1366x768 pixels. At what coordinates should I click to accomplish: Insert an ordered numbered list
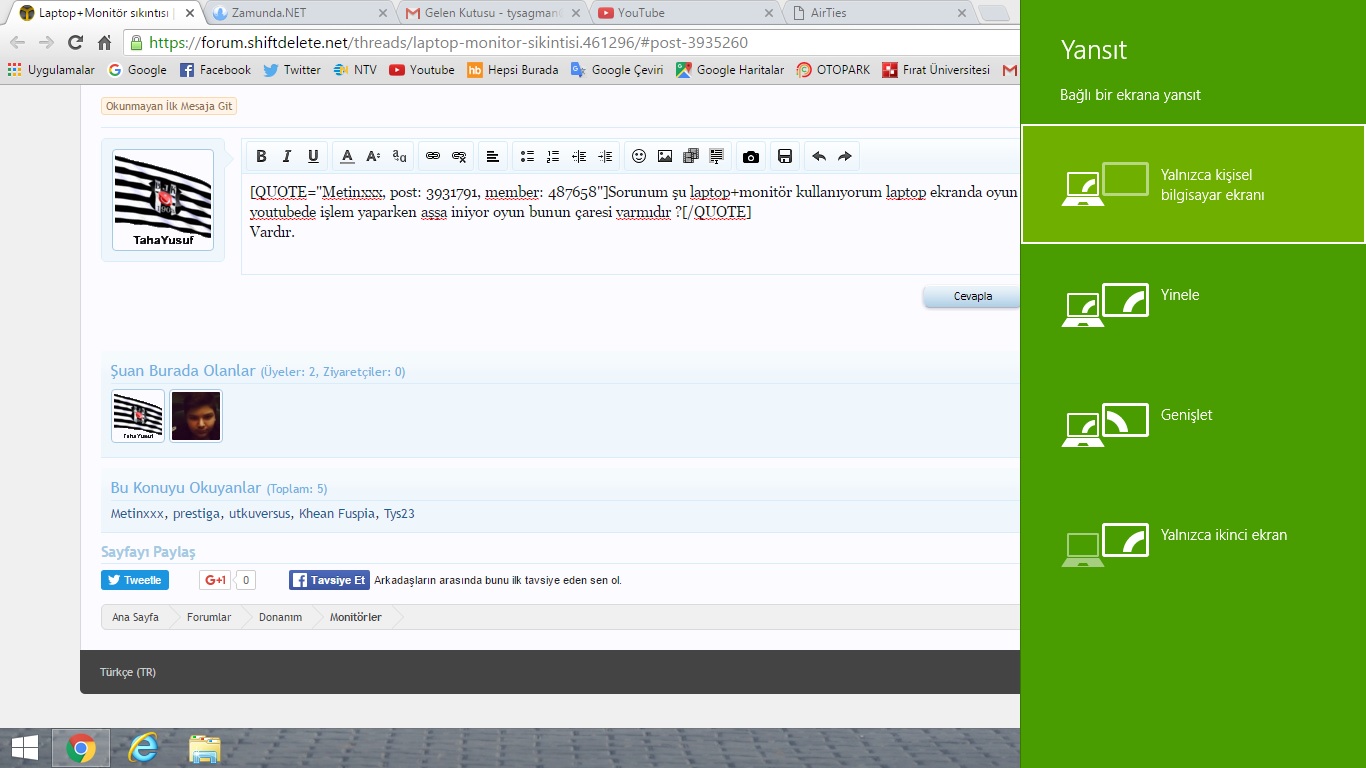(553, 156)
